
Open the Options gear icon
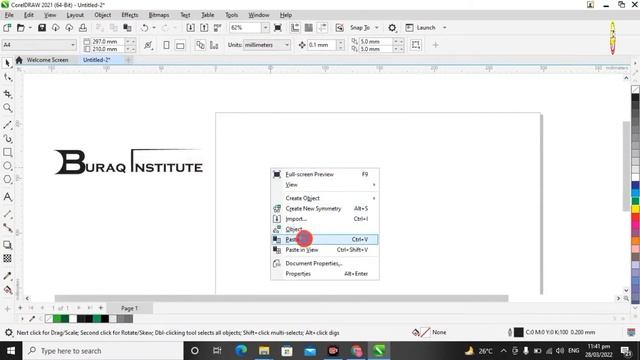392,28
